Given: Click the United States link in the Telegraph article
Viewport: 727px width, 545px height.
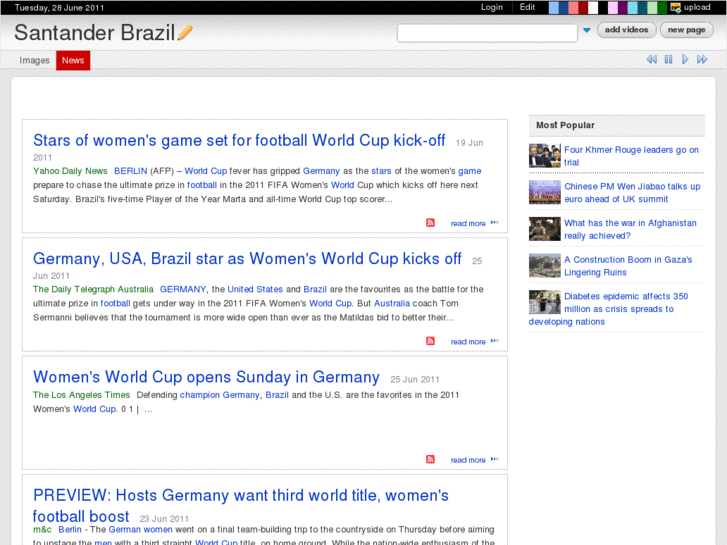Looking at the screenshot, I should click(255, 289).
